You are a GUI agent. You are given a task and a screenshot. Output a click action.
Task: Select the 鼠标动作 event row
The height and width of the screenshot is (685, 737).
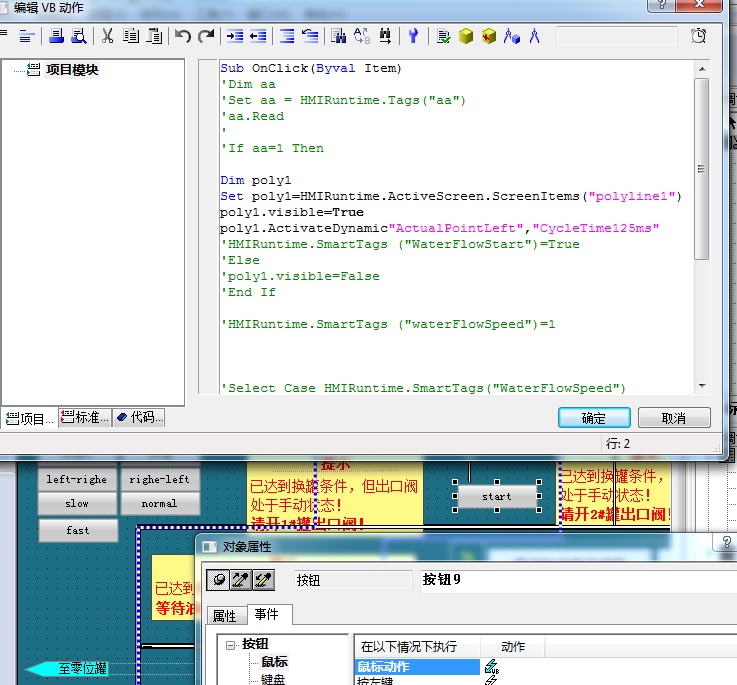tap(417, 667)
